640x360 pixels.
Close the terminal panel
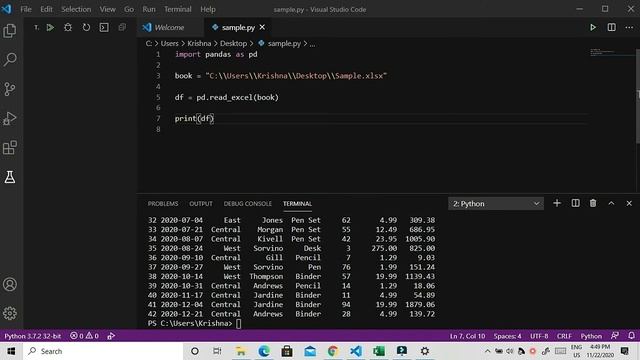click(629, 203)
